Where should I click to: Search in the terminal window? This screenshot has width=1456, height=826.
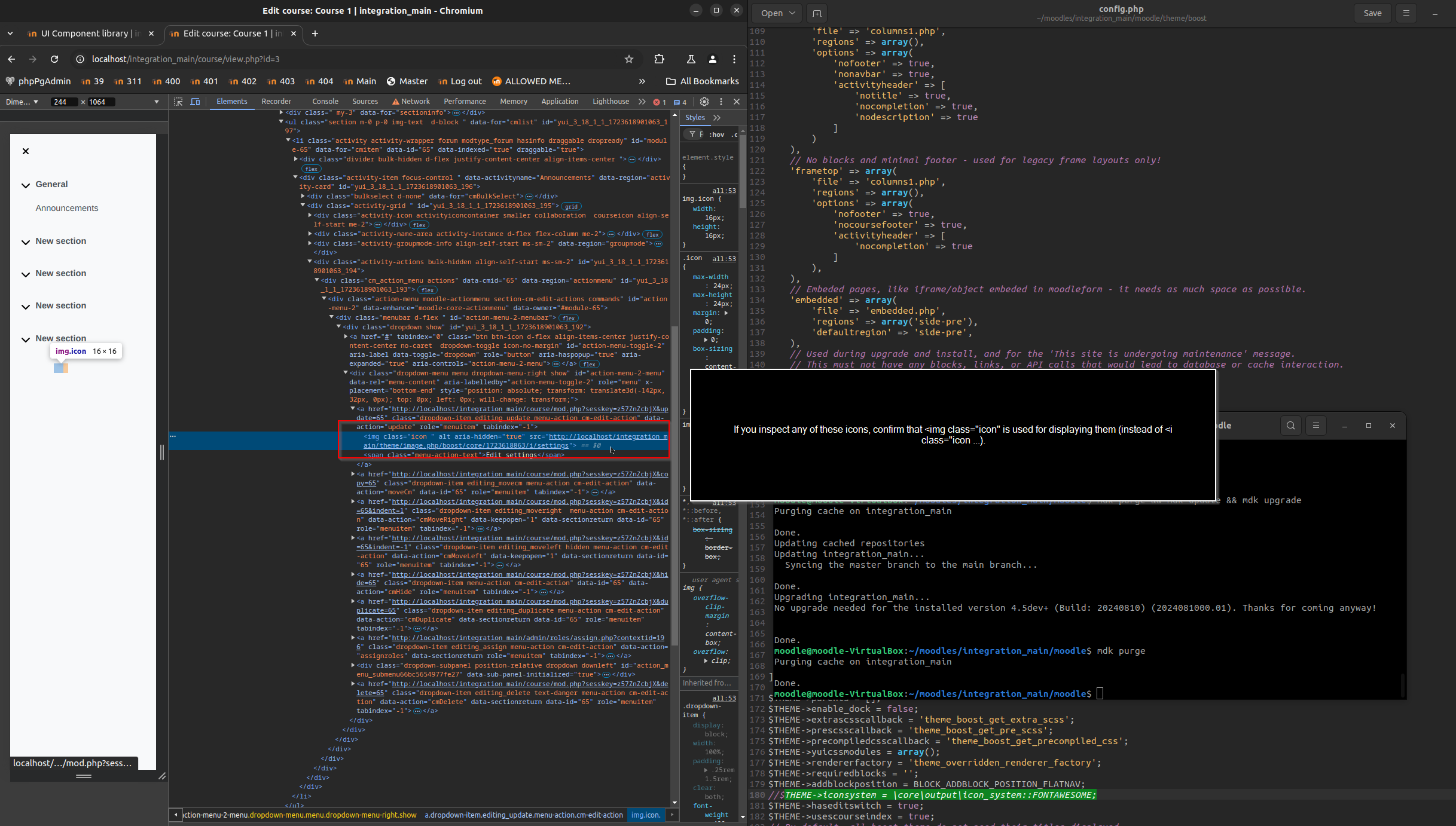coord(1291,426)
